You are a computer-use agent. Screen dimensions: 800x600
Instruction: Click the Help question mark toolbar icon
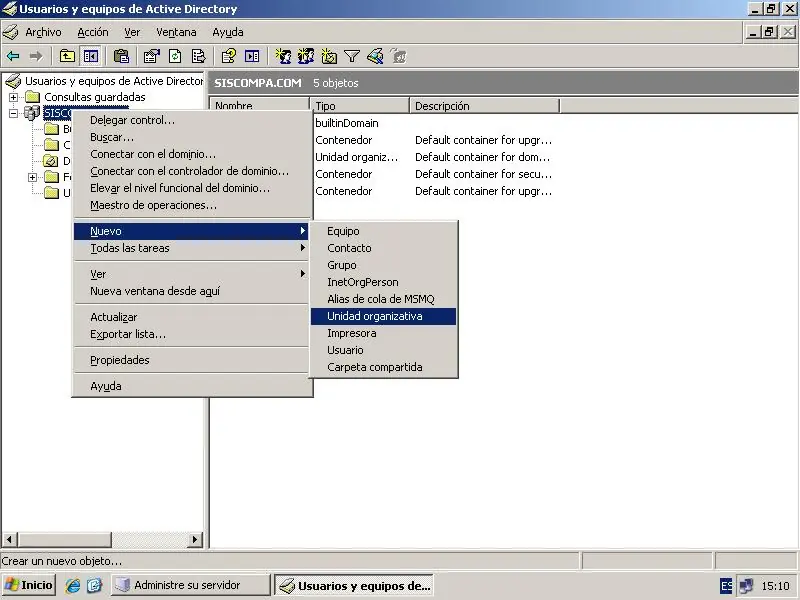click(x=228, y=56)
